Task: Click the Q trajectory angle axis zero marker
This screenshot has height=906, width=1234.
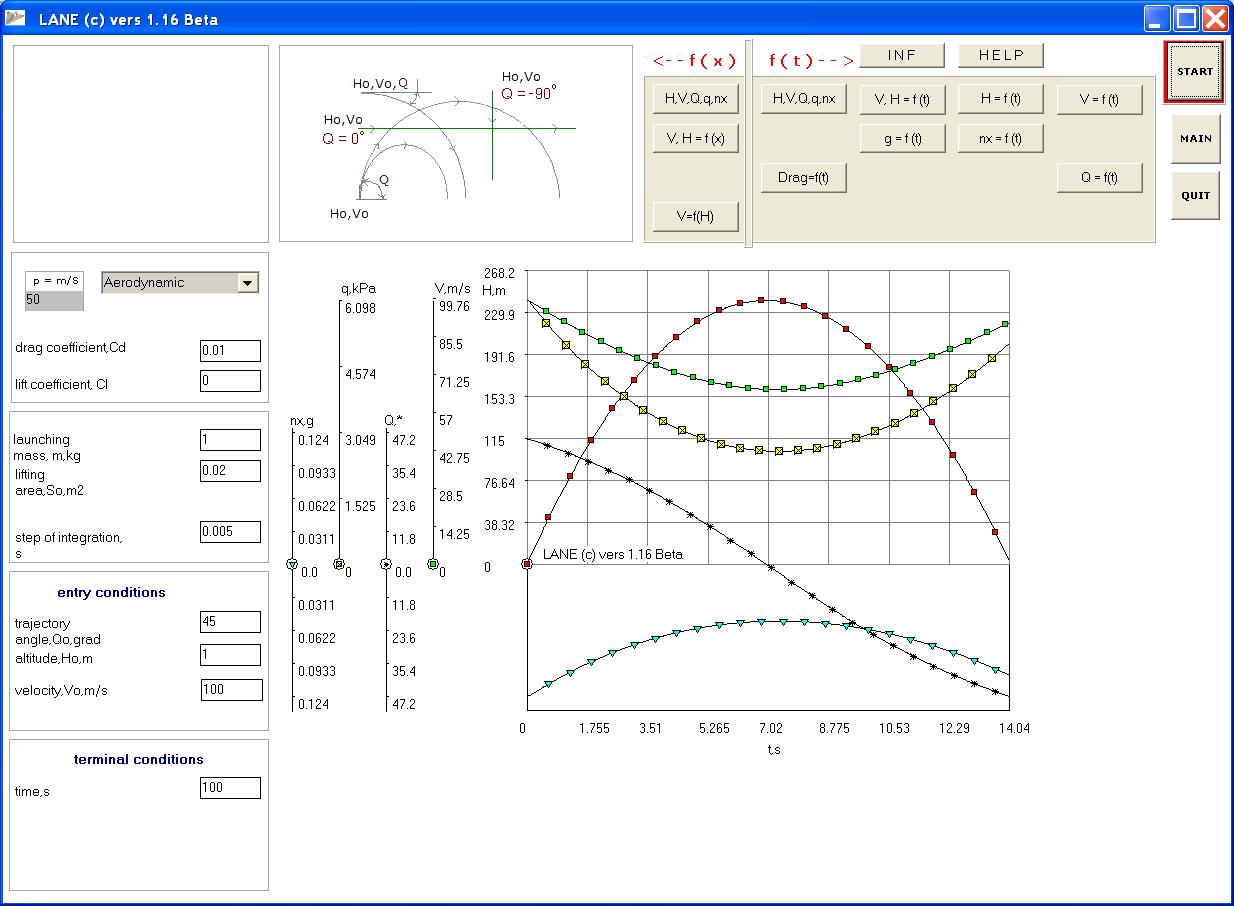Action: [386, 565]
